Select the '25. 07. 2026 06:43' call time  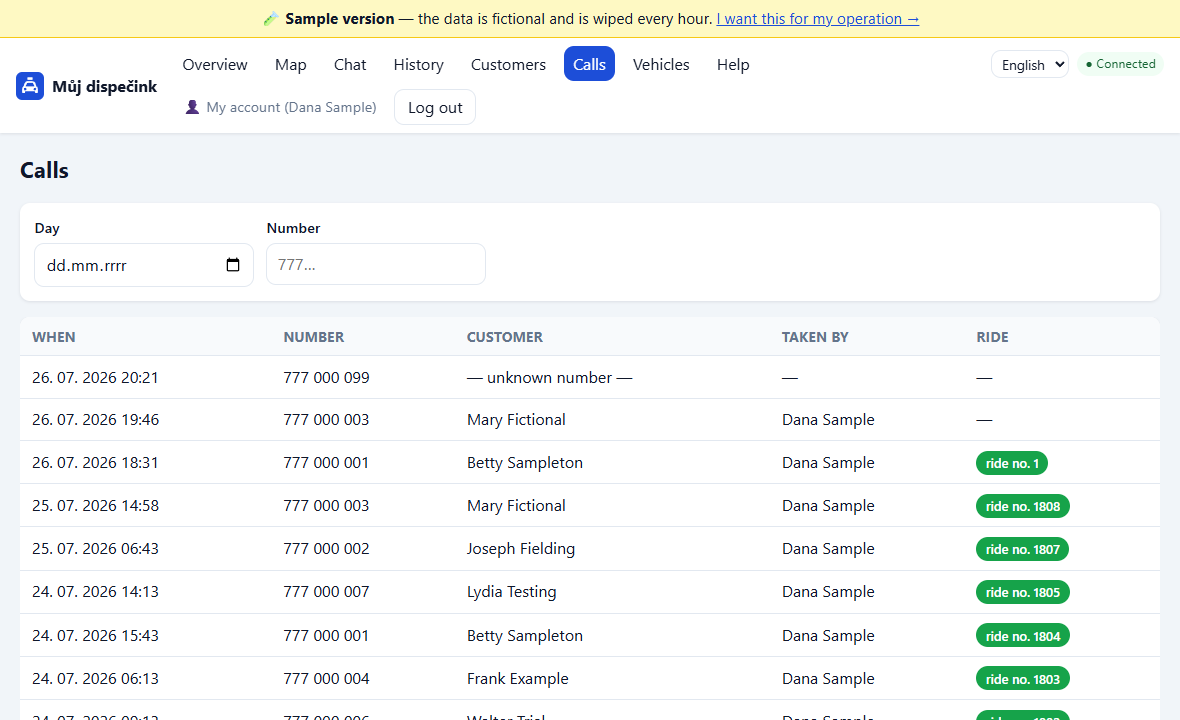[x=95, y=548]
